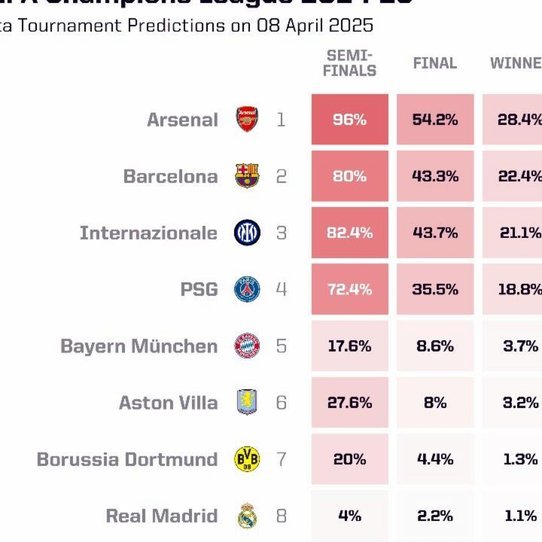Click the FINAL column header
The image size is (542, 542).
click(435, 63)
